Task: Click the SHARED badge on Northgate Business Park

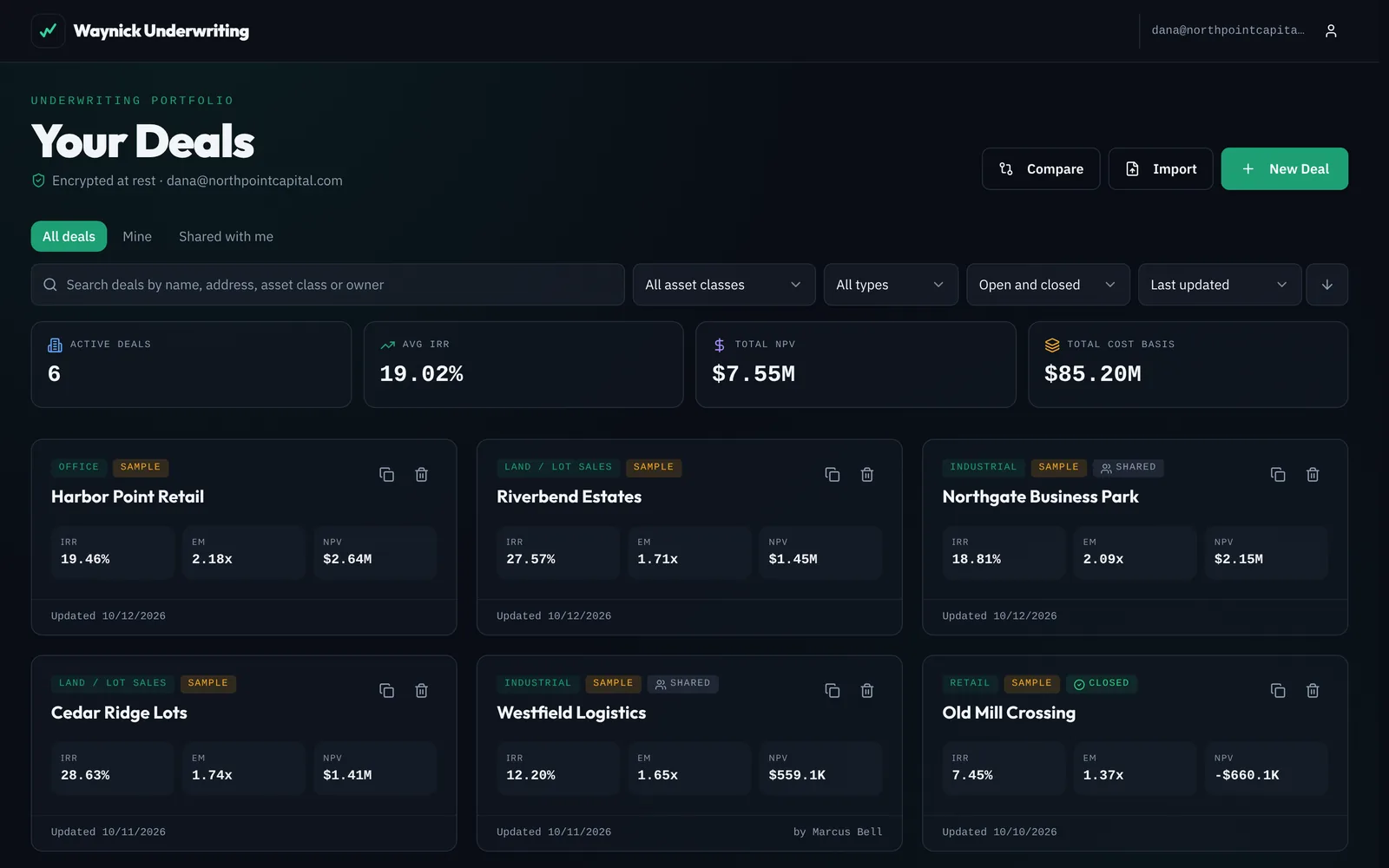Action: 1129,467
